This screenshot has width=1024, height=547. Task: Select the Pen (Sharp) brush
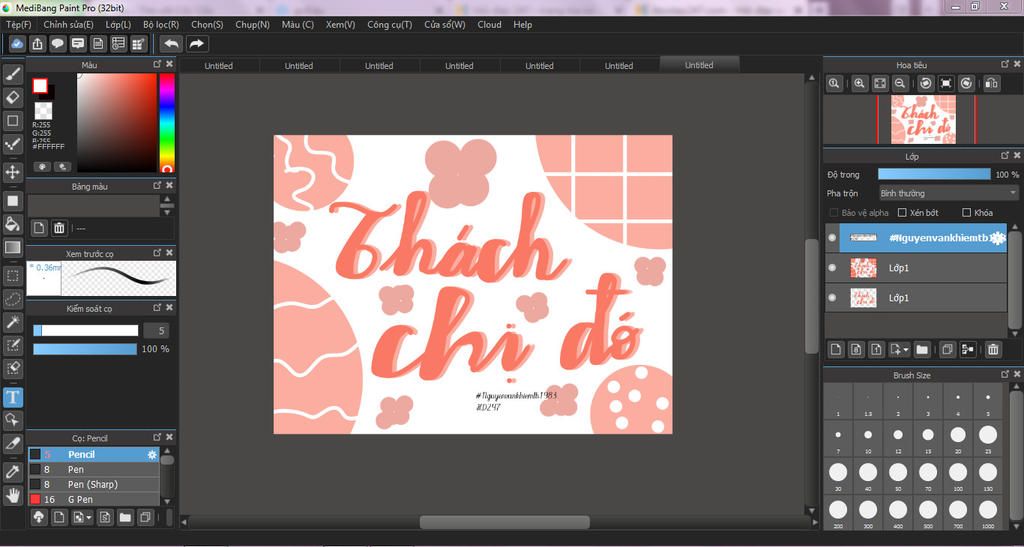click(x=93, y=484)
